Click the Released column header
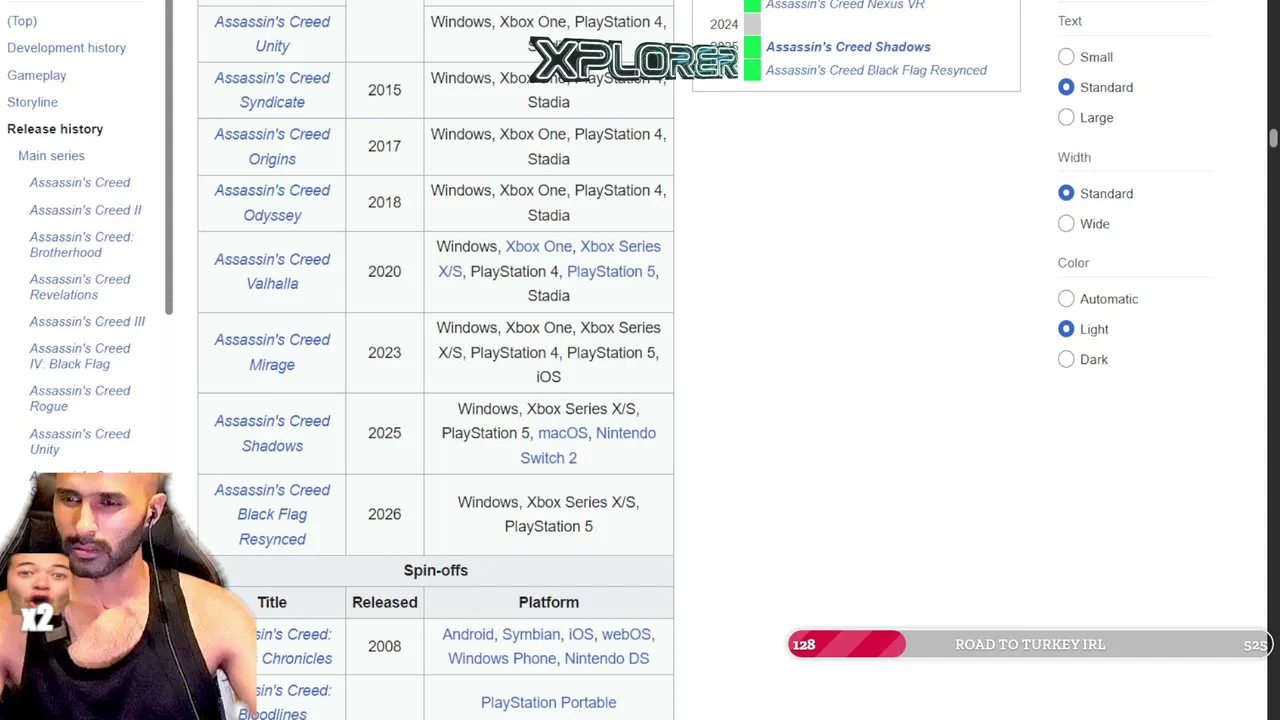Screen dimensions: 1280x720 pos(385,602)
